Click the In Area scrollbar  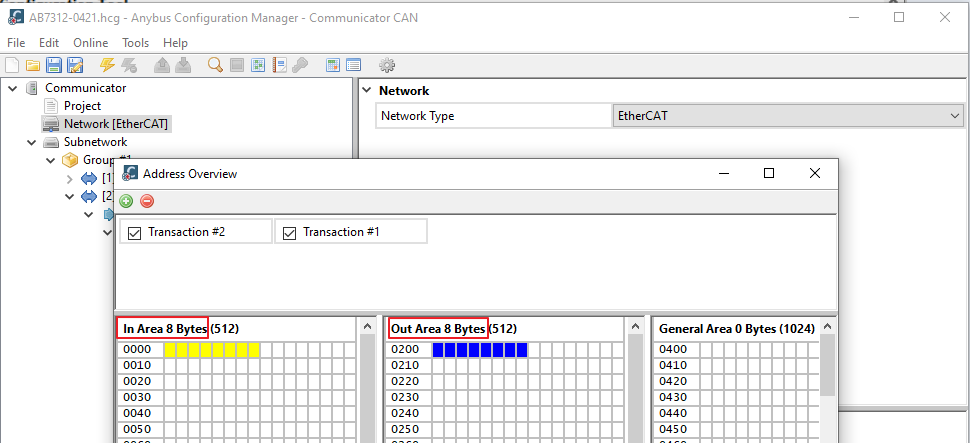coord(367,390)
